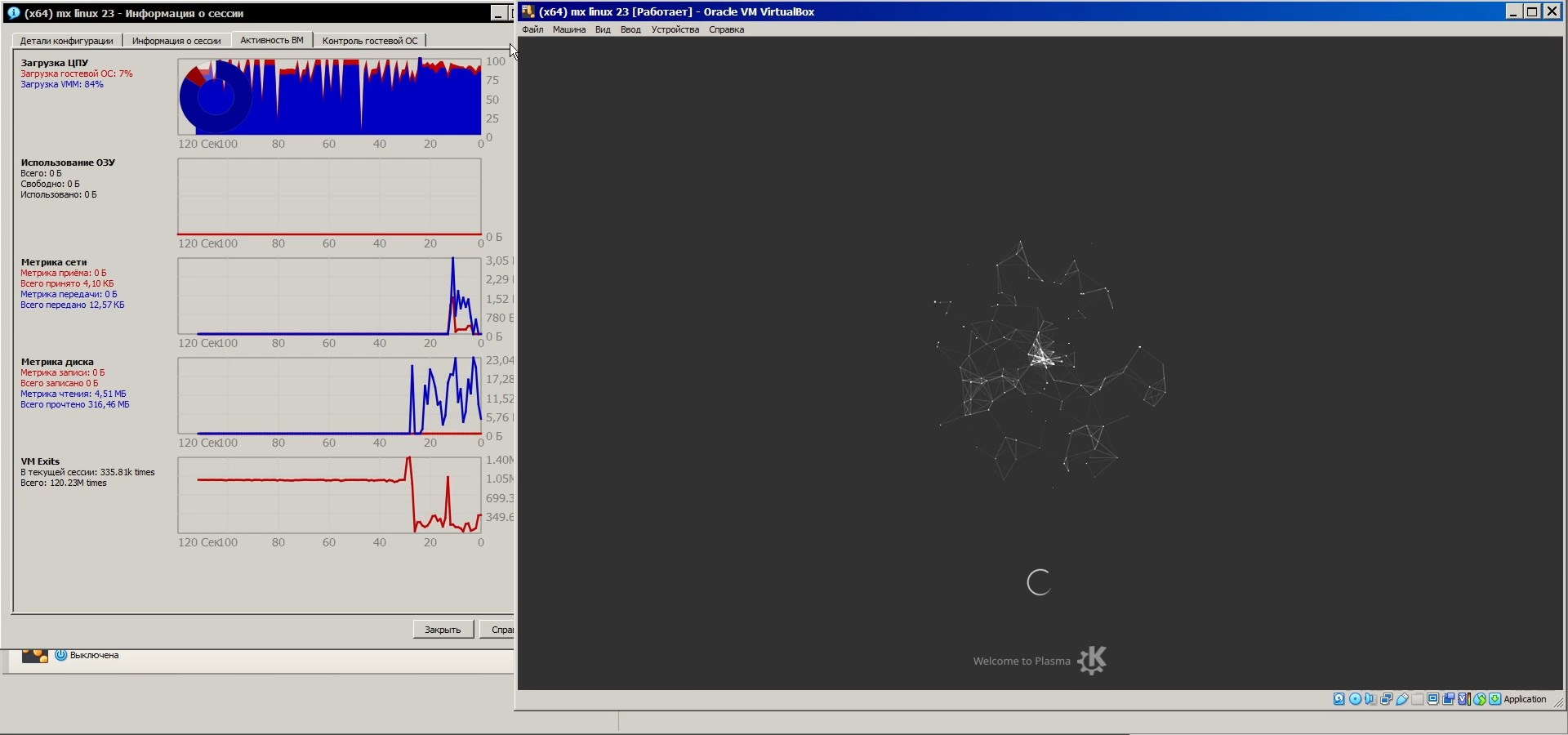Click the shared folders indicator icon
This screenshot has width=1568, height=735.
pos(1418,699)
